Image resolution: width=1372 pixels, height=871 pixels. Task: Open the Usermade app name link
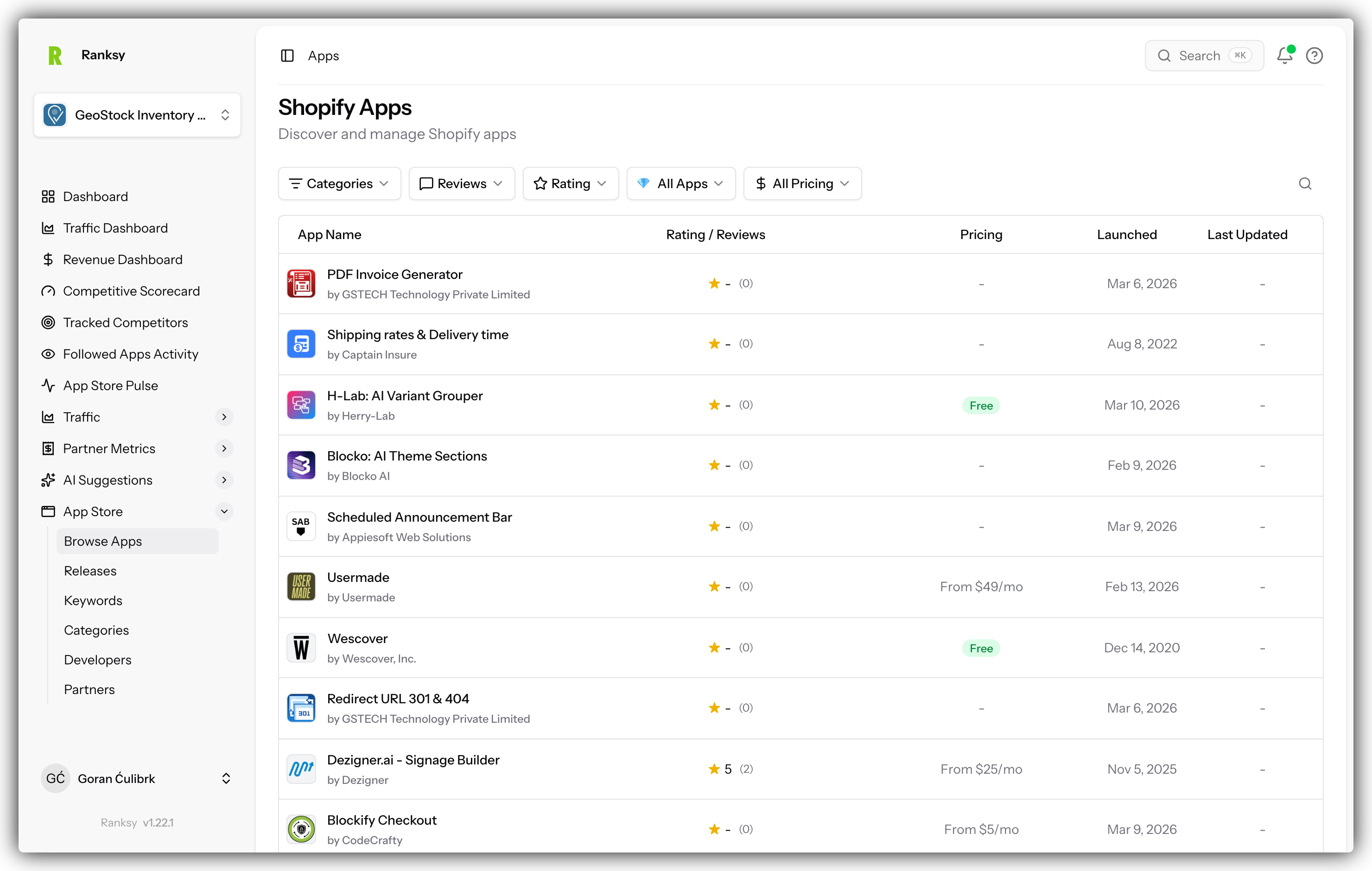point(358,578)
